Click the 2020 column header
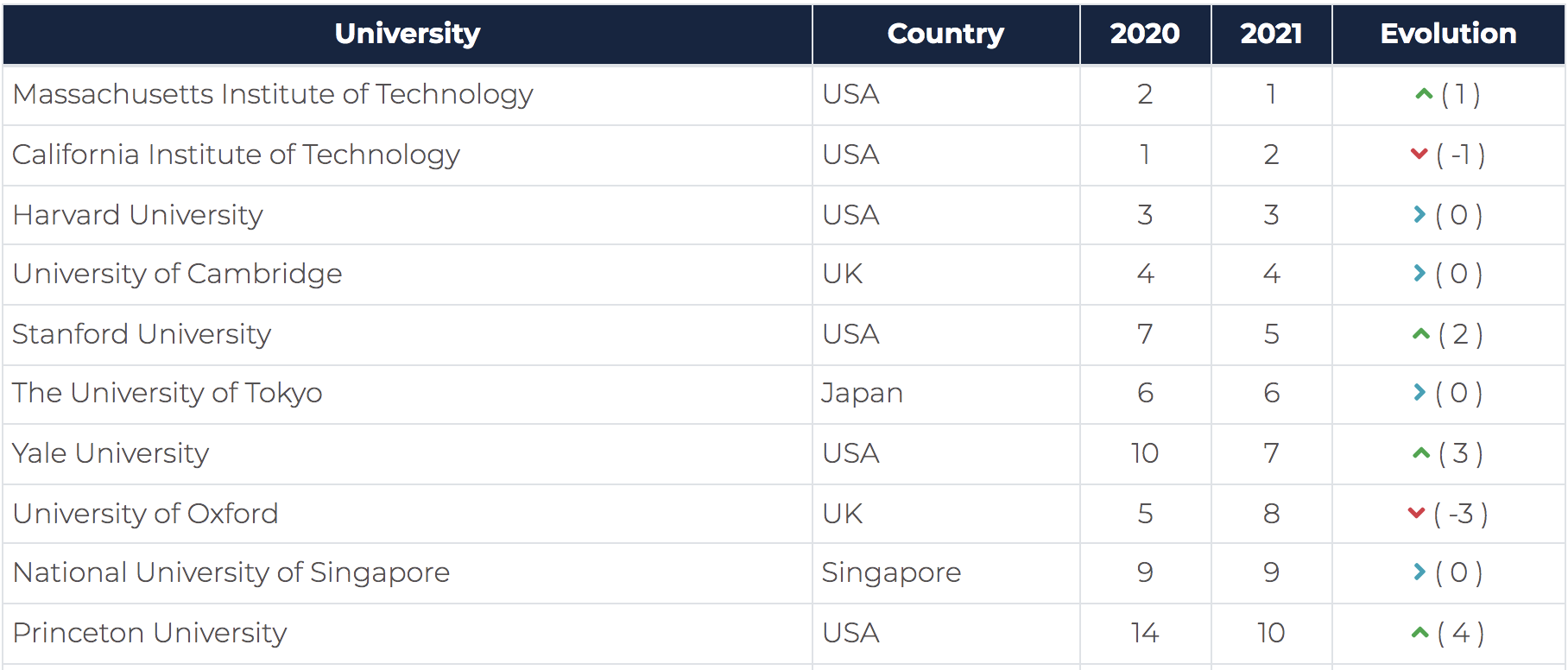Viewport: 1568px width, 670px height. 1144,34
